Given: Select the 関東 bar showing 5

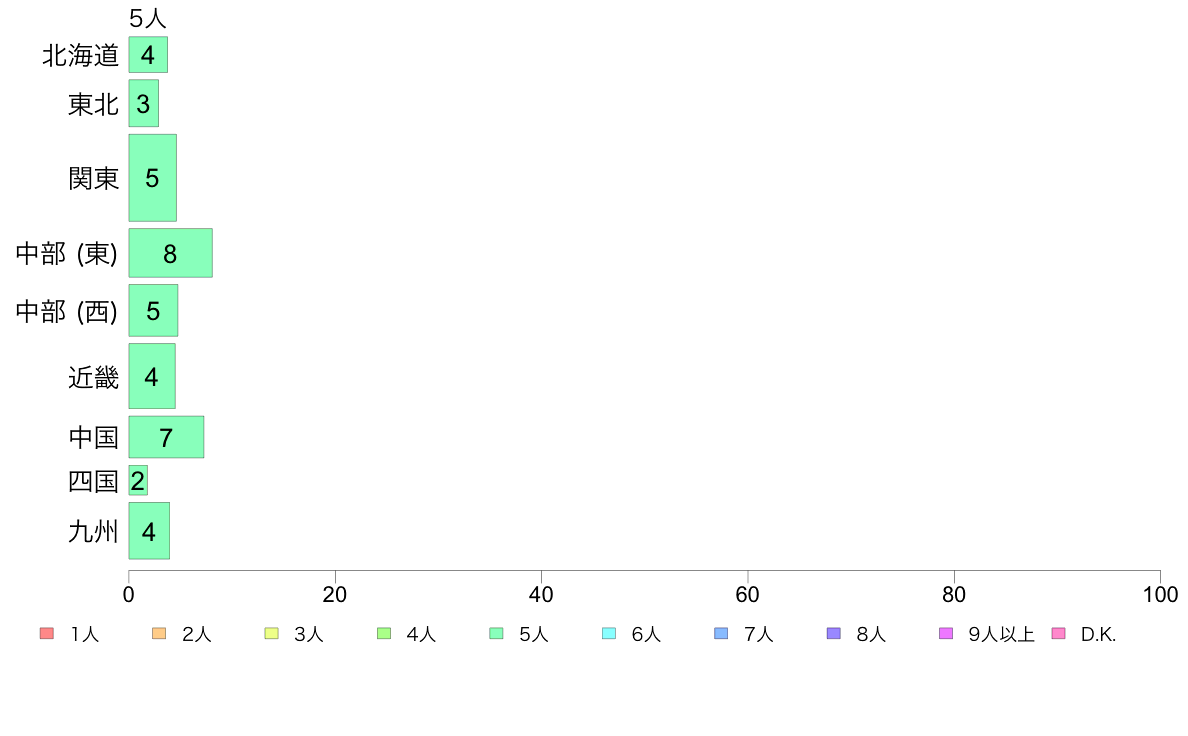Looking at the screenshot, I should (x=153, y=178).
